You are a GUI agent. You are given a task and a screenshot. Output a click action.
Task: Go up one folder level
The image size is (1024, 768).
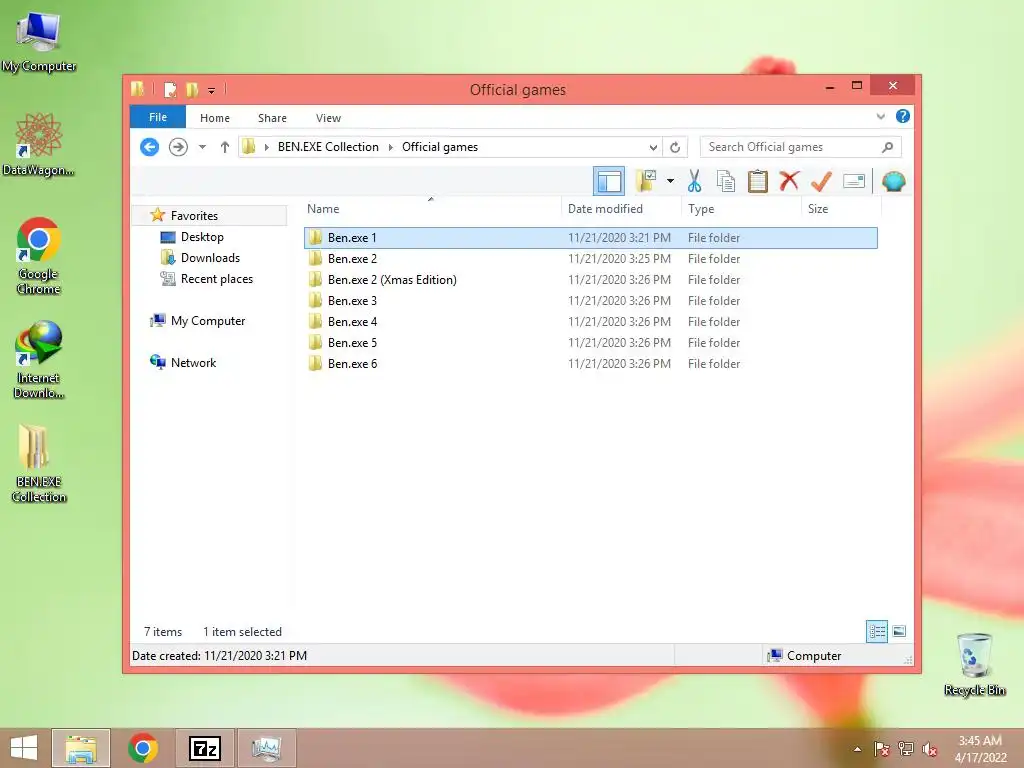tap(225, 147)
